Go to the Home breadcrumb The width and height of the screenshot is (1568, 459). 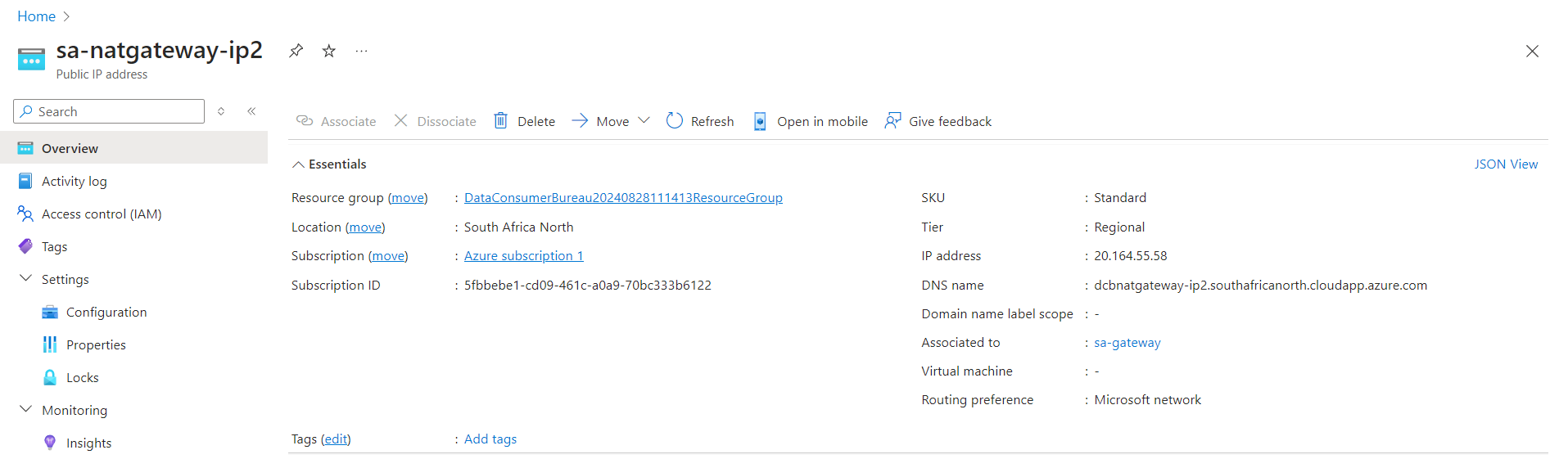coord(37,16)
